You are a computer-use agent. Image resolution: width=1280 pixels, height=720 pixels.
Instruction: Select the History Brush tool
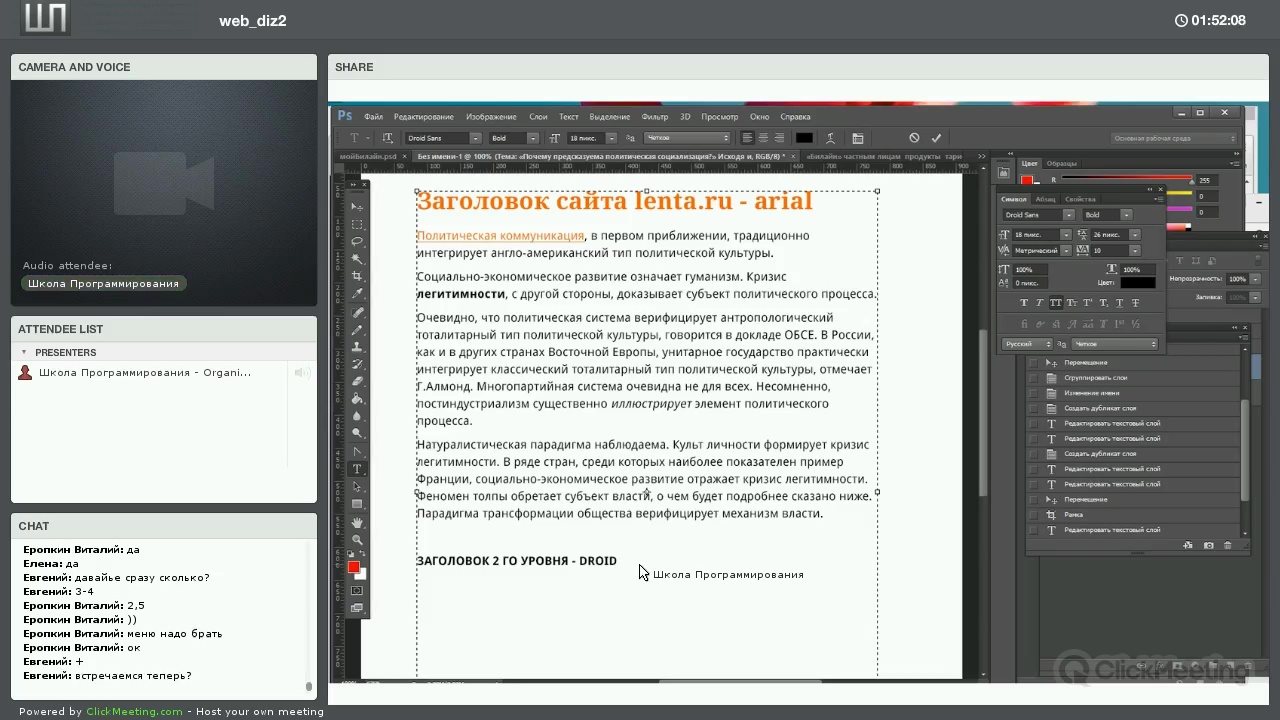coord(357,364)
